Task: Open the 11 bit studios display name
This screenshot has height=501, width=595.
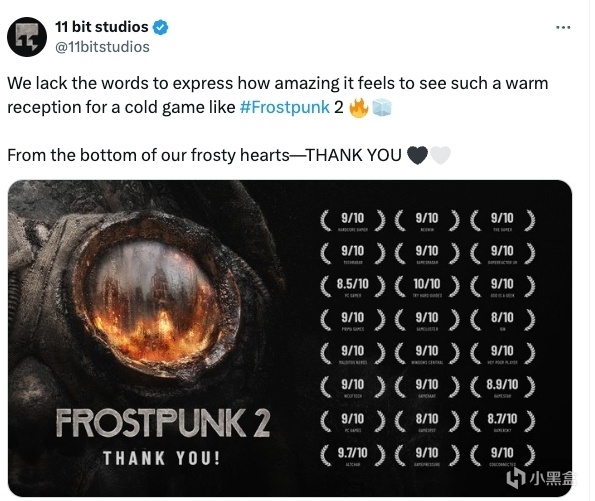Action: coord(102,27)
